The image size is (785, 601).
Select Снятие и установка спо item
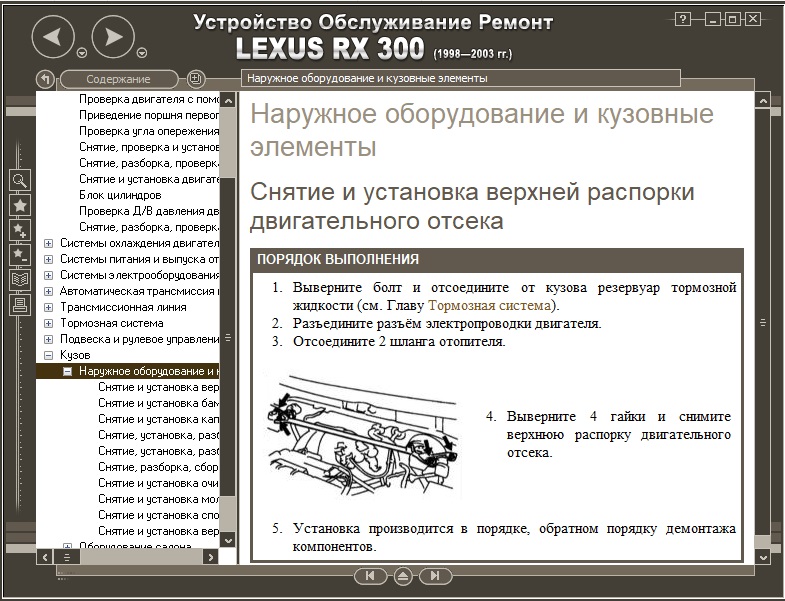[159, 515]
